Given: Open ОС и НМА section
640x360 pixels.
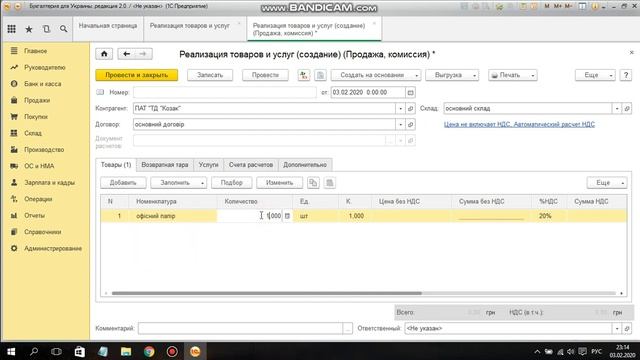Looking at the screenshot, I should click(x=39, y=166).
